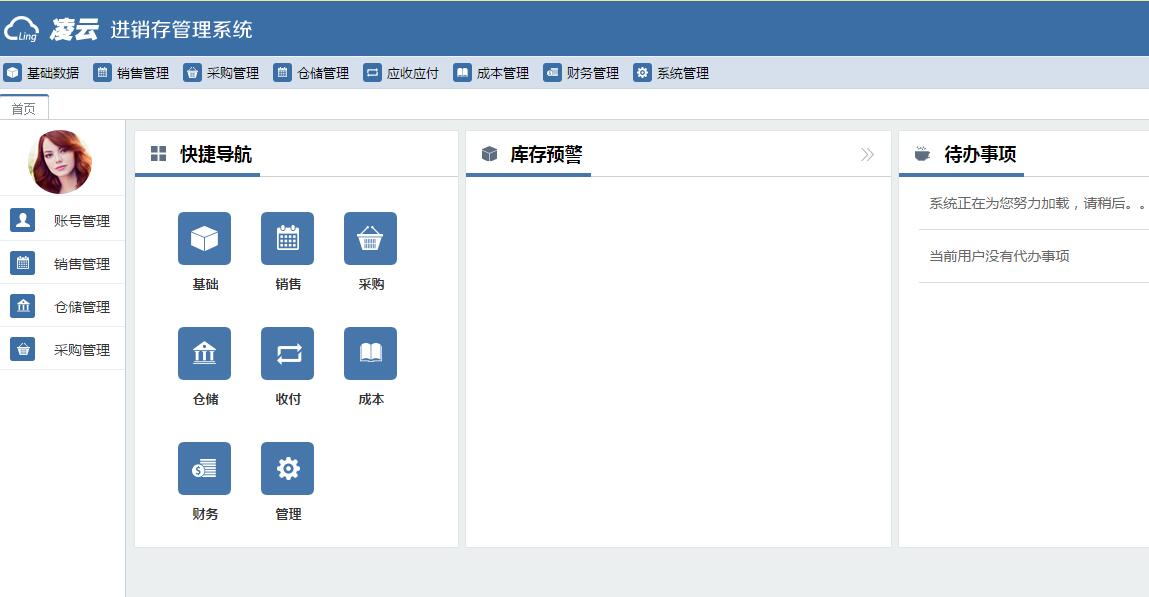Open the 仓储管理 top menu
This screenshot has width=1149, height=597.
pos(312,73)
